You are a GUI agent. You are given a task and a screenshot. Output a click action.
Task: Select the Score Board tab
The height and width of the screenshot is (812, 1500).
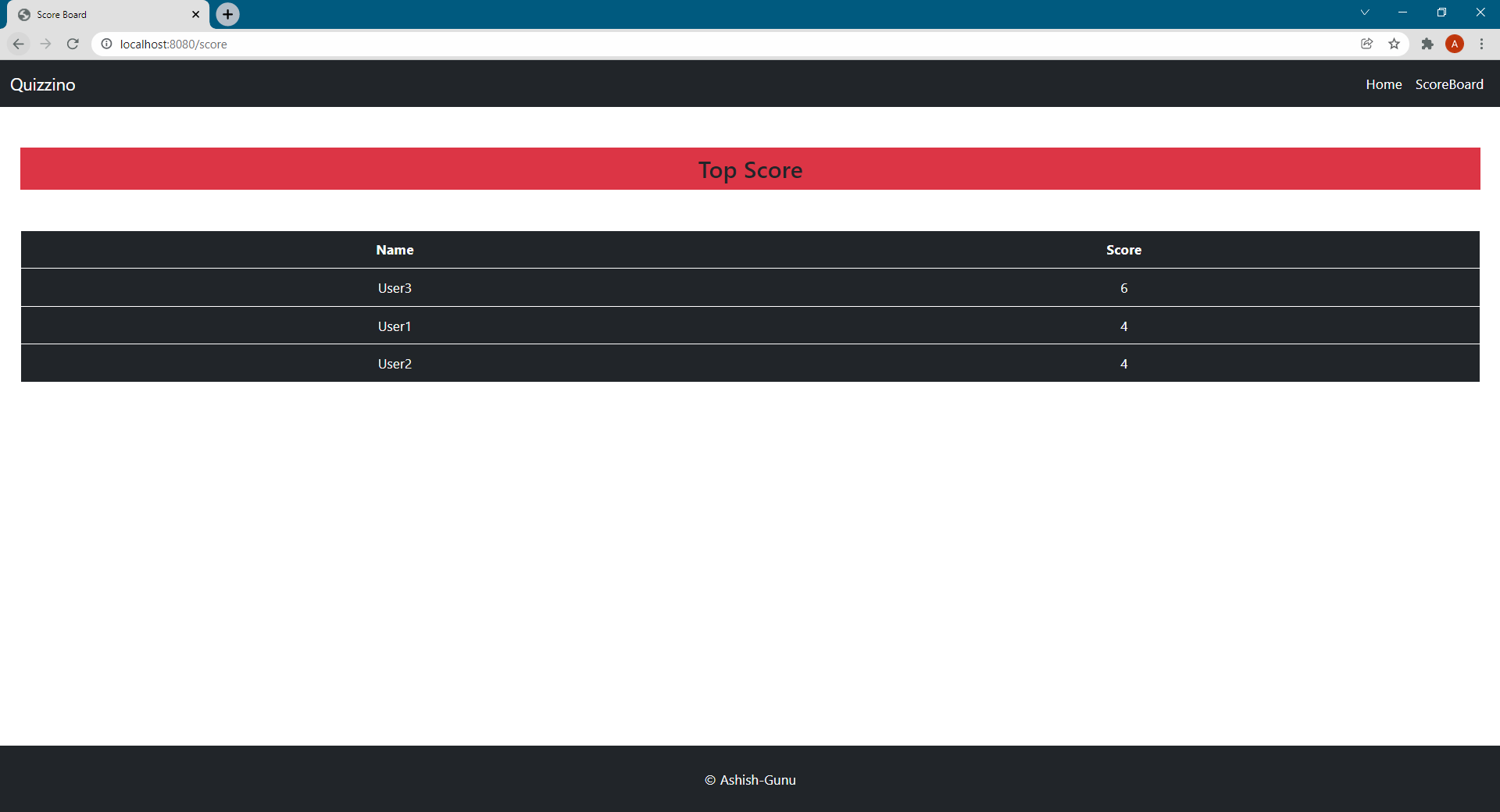pos(94,14)
